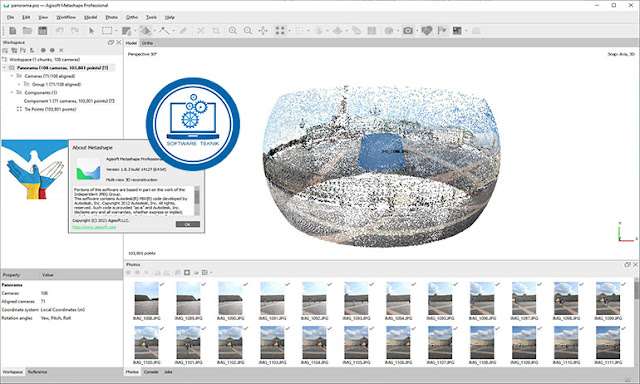Collapse the Components tree folder

point(12,93)
